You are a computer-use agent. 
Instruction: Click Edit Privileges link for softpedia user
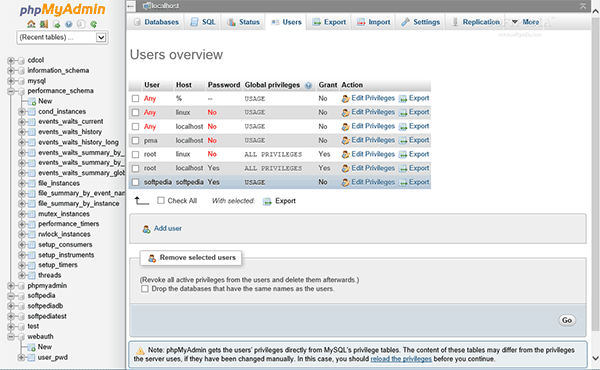pos(373,182)
